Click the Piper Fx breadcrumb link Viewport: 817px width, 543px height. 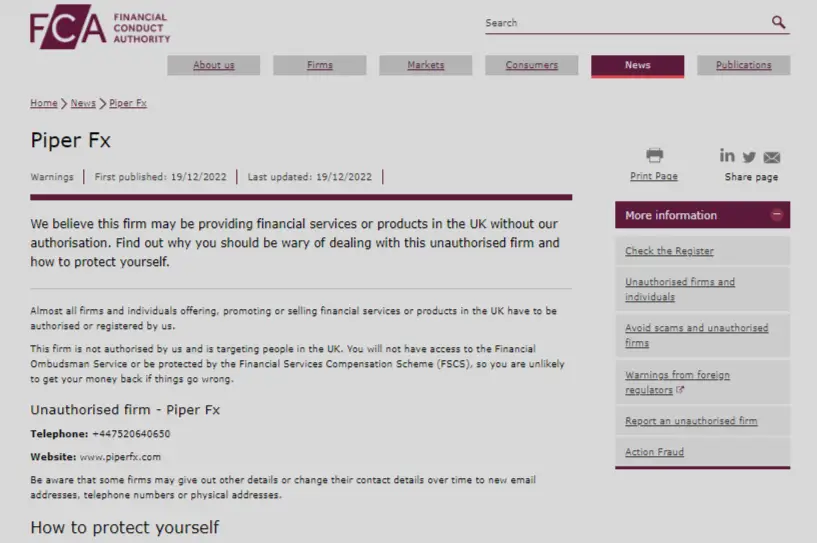[128, 103]
